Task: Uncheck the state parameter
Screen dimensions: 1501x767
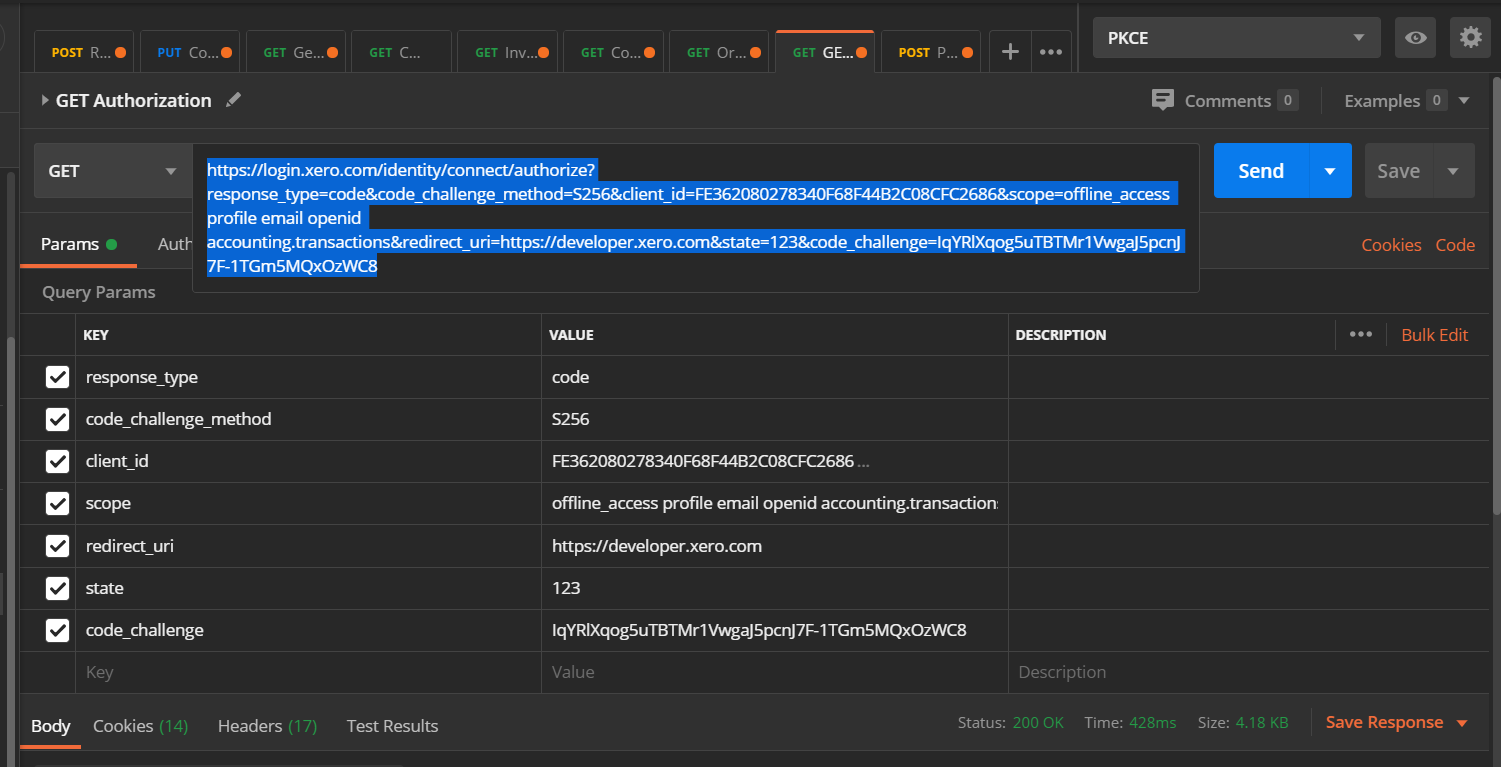Action: click(57, 588)
